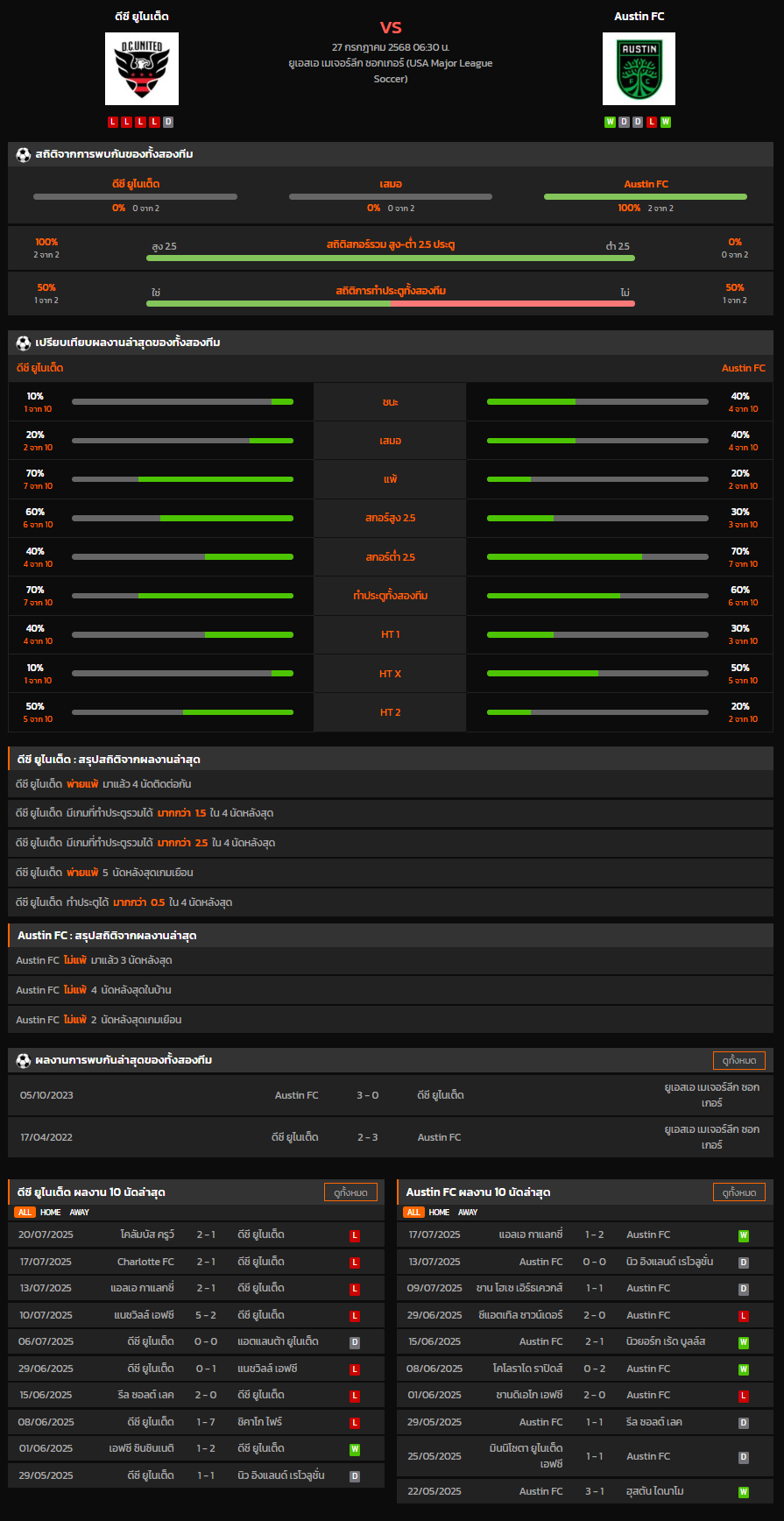Image resolution: width=784 pixels, height=1521 pixels.
Task: Click the D.C. United club logo
Action: (142, 69)
